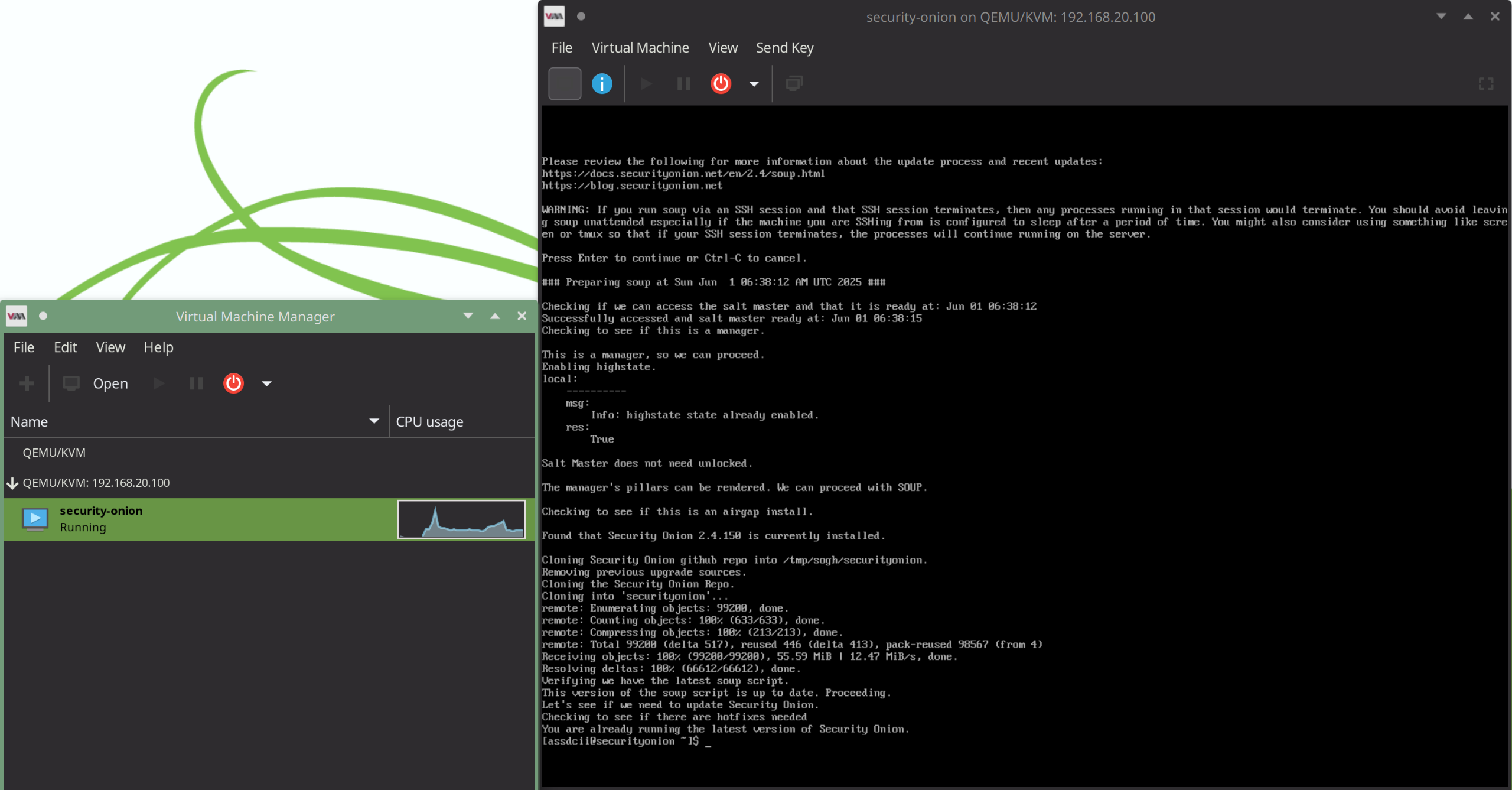Click red power button in Virtual Machine Manager
Screen dimensions: 1512x790
[x=233, y=383]
